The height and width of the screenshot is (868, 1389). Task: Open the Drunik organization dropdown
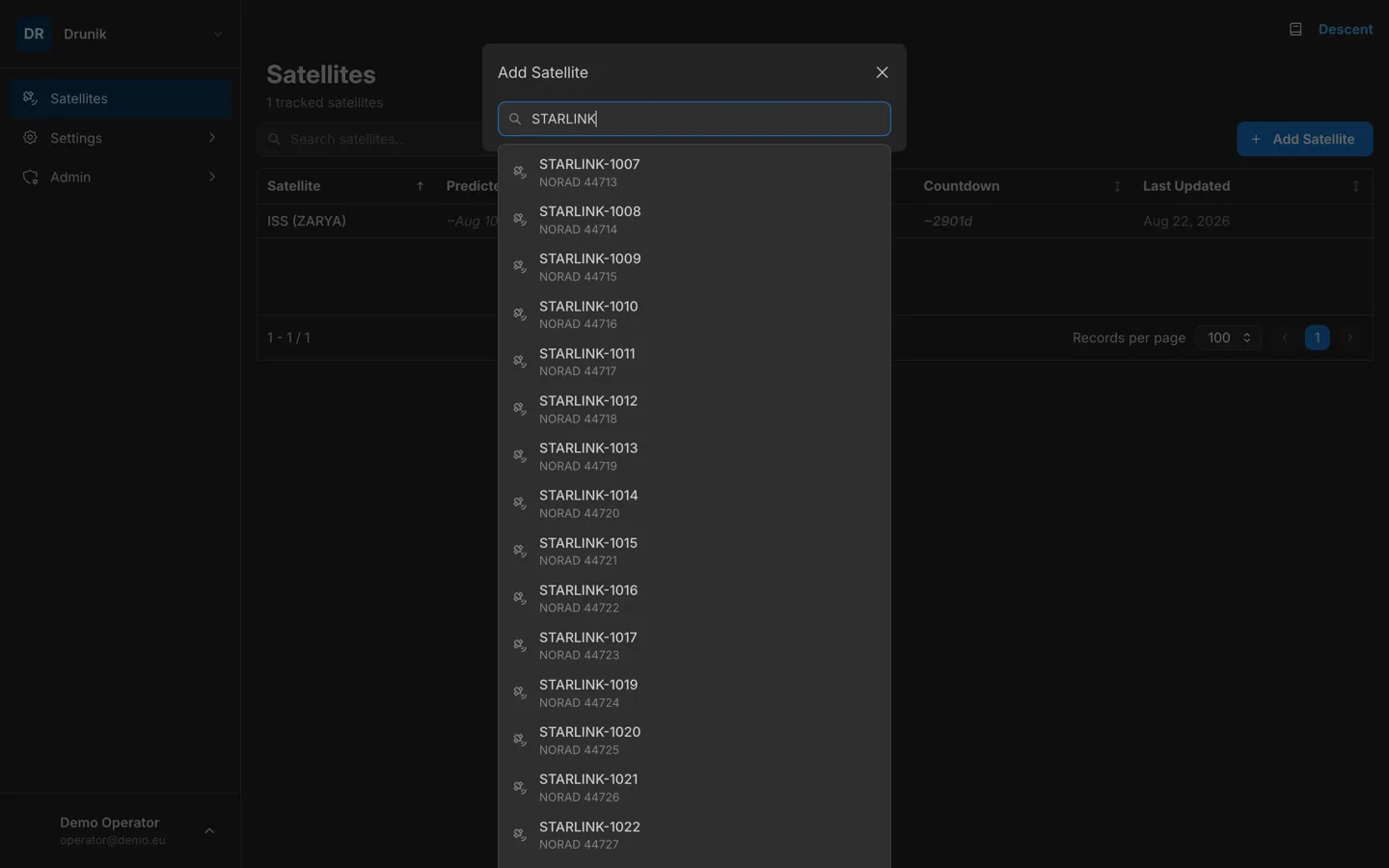click(218, 34)
